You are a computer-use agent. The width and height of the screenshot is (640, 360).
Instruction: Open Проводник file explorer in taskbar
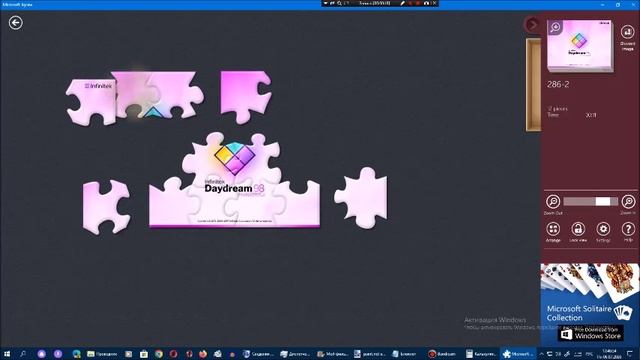(102, 354)
